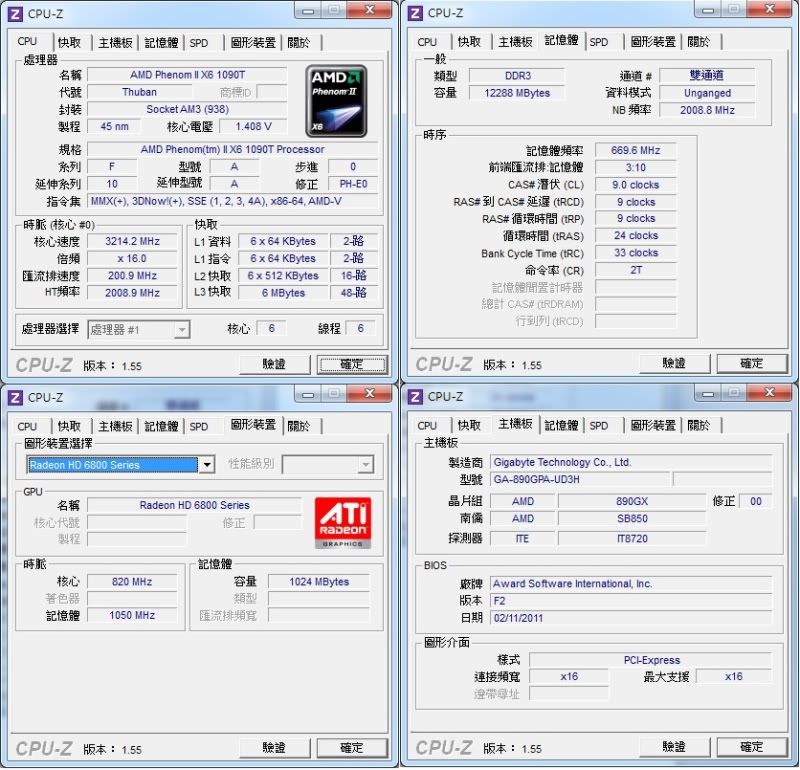Switch to 快取 tab in the processor window
Viewport: 800px width, 770px height.
click(69, 43)
